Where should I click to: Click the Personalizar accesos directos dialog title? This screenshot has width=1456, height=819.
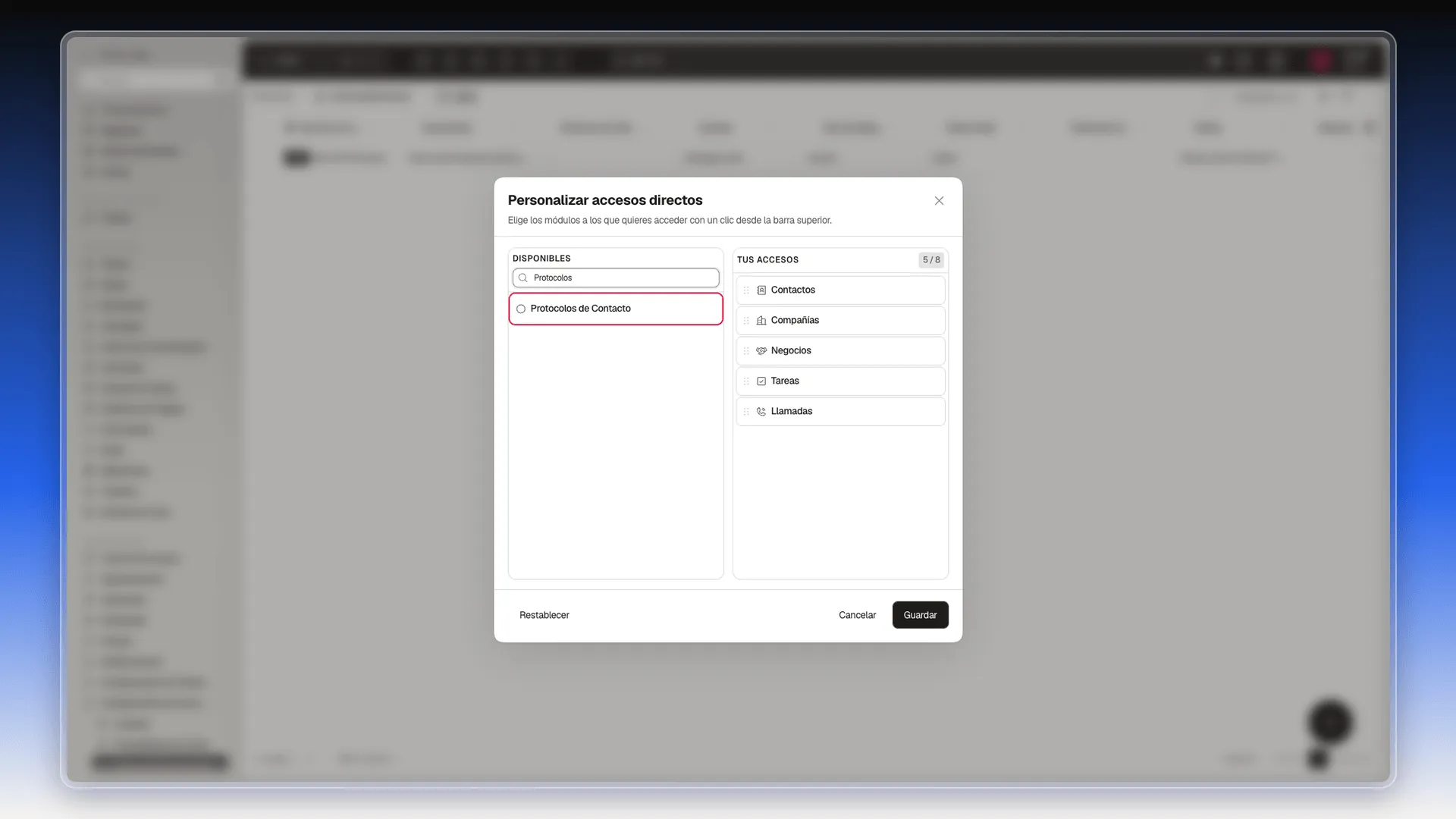(605, 200)
